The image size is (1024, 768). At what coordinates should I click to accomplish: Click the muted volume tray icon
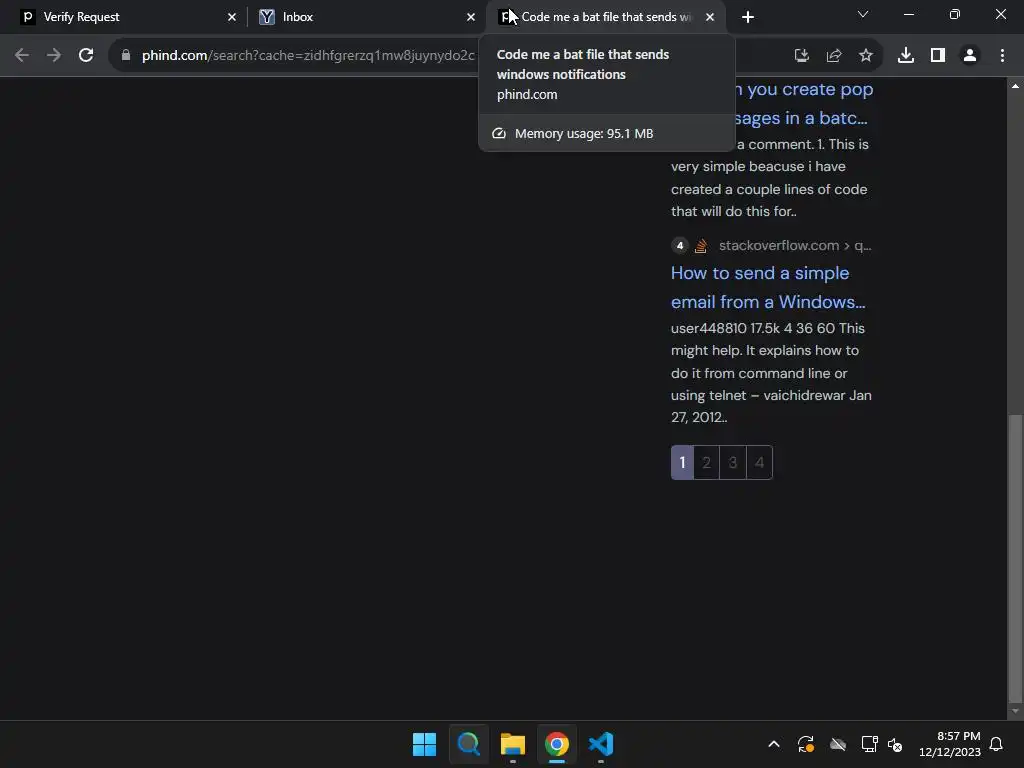point(895,744)
